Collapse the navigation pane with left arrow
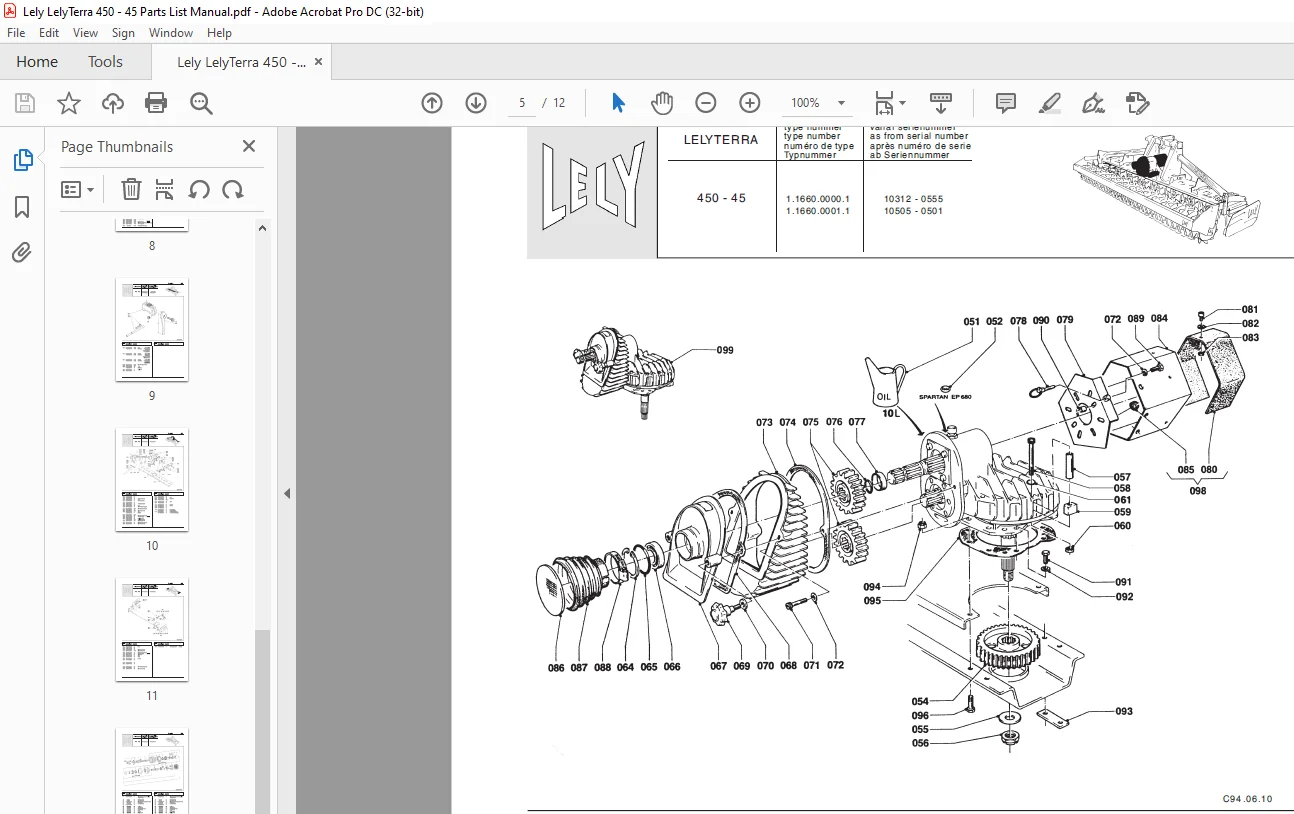 coord(287,493)
